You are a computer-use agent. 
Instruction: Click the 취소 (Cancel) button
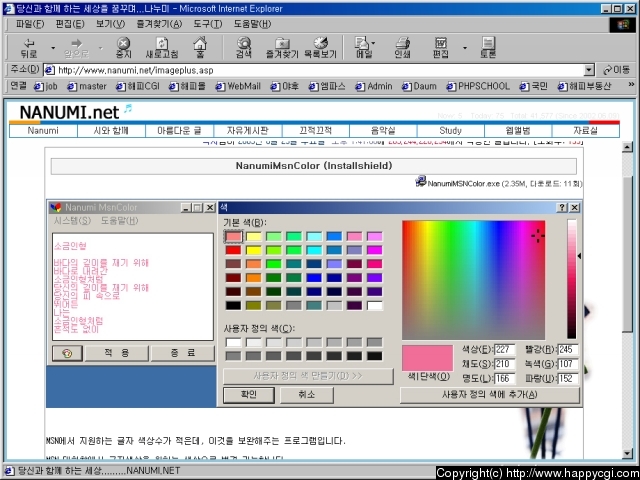coord(307,394)
